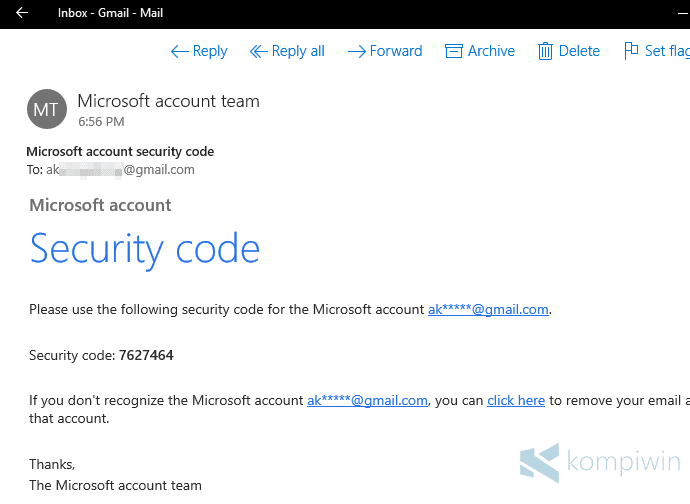
Task: Click the MT sender avatar
Action: tap(46, 110)
